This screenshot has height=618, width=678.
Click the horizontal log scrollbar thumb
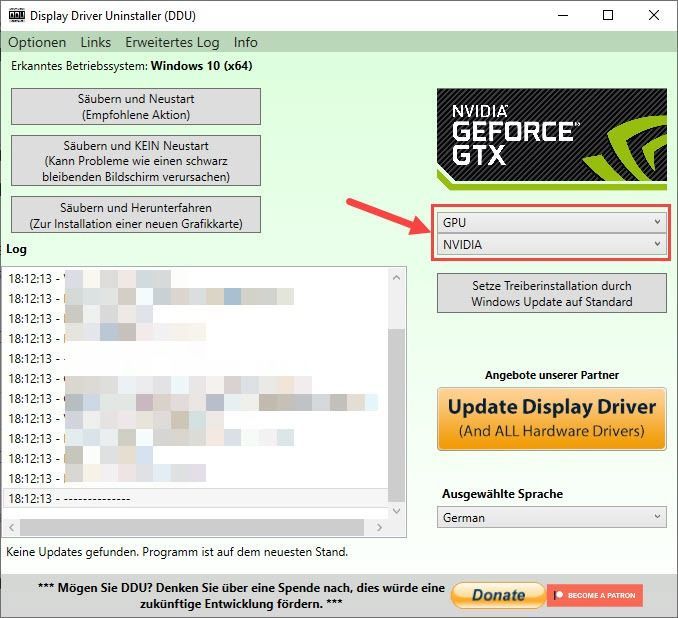[x=192, y=527]
